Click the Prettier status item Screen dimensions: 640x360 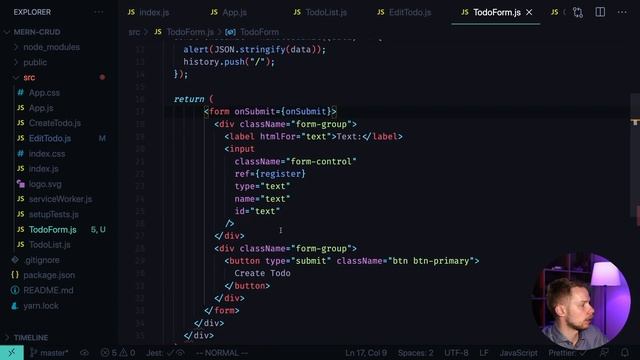coord(567,353)
